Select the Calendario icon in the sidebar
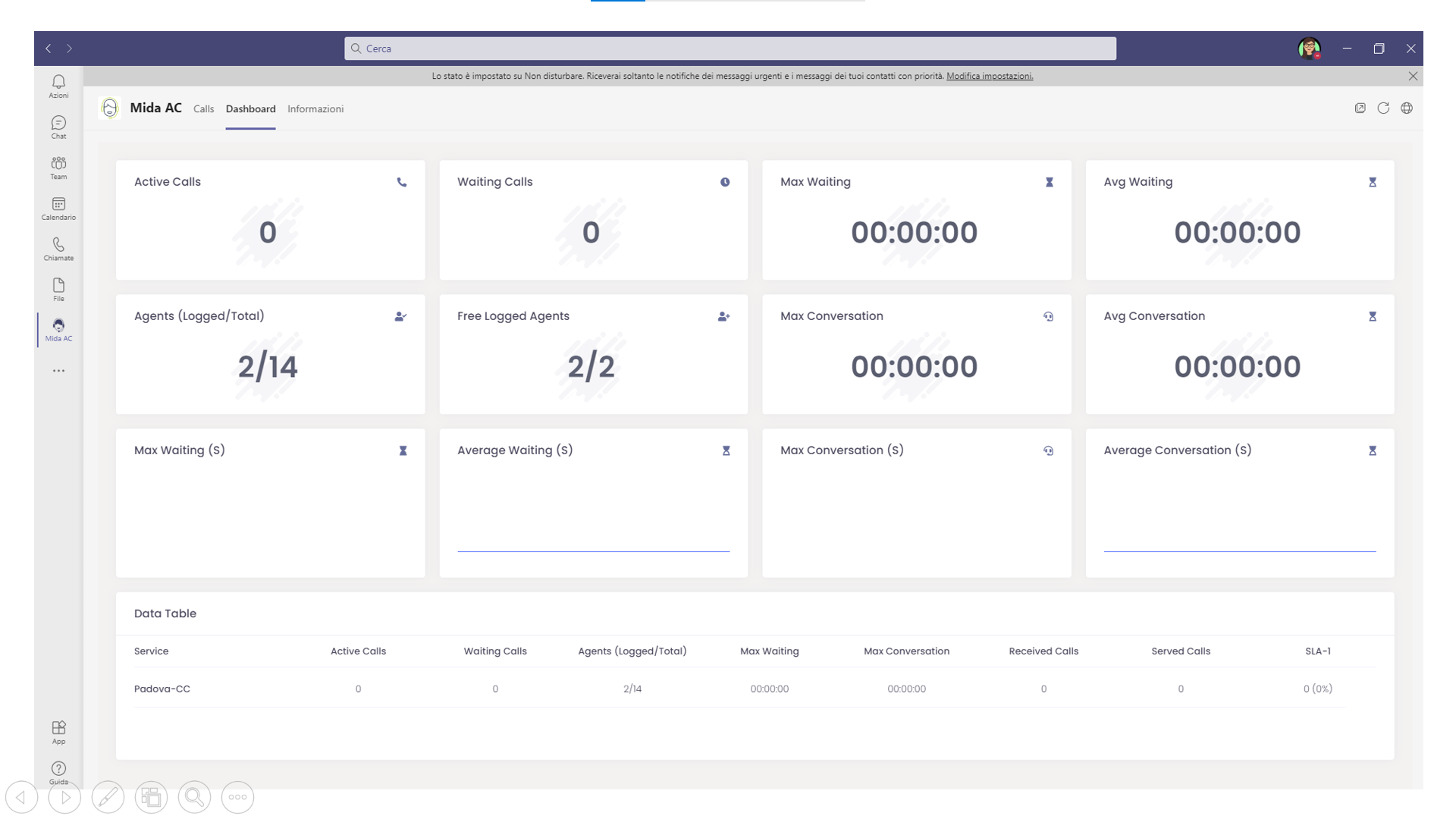The image size is (1456, 819). tap(58, 208)
